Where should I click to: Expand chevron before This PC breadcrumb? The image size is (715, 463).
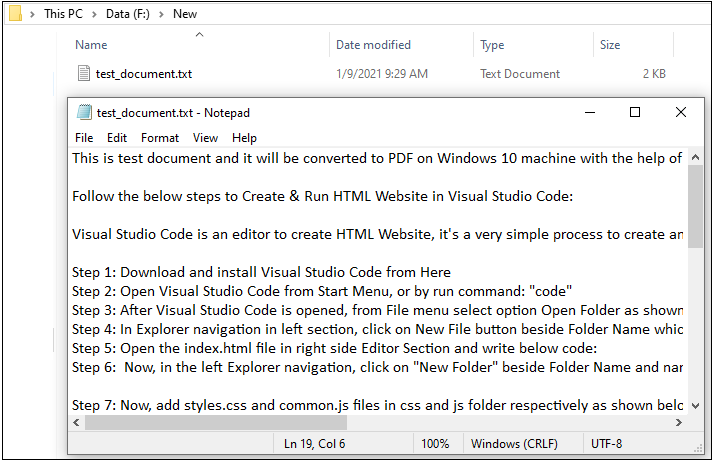coord(32,14)
